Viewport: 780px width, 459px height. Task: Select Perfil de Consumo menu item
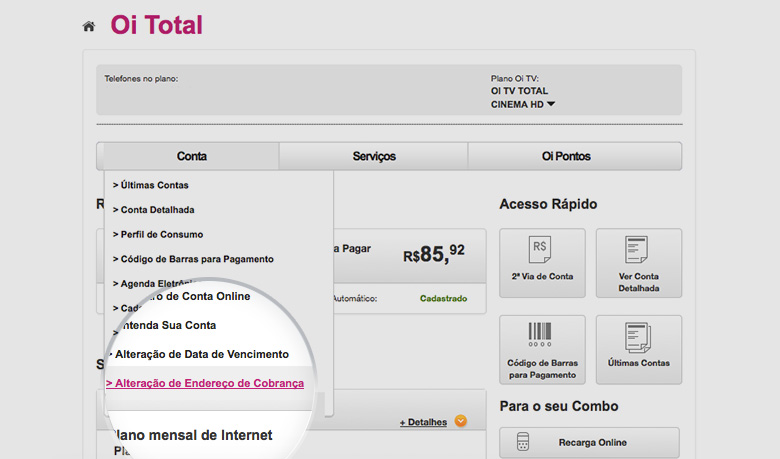158,234
